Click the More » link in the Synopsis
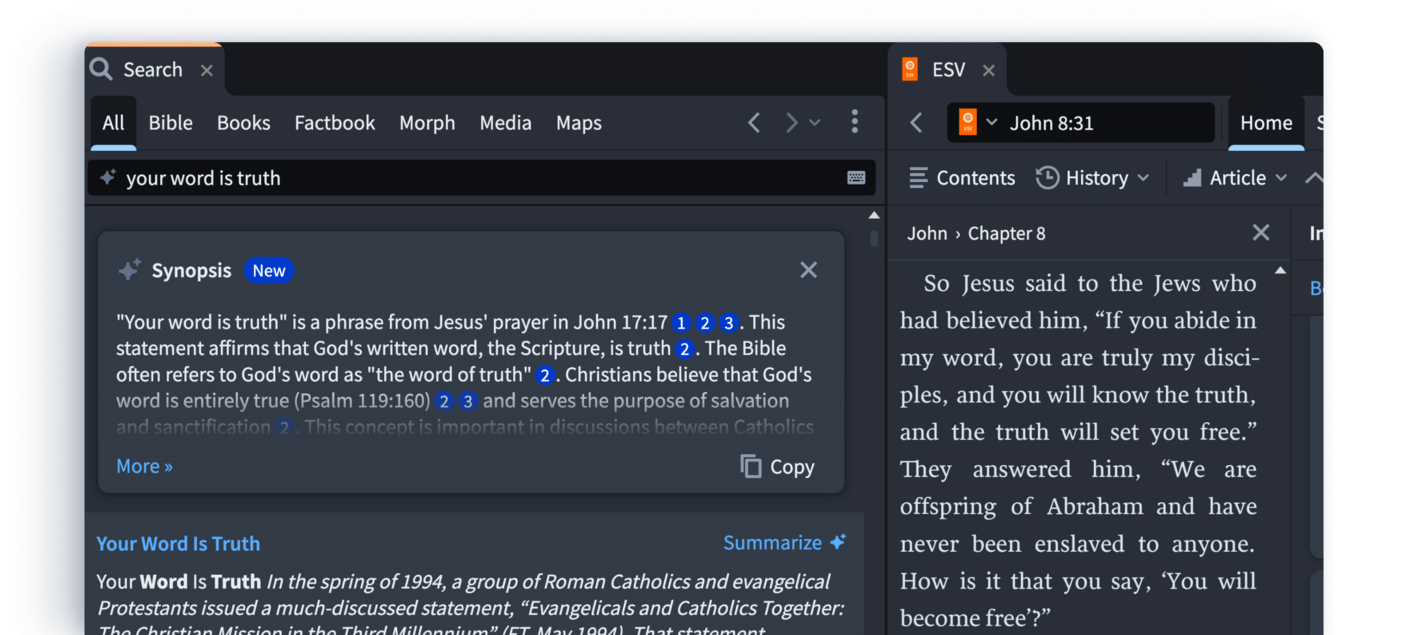1408x635 pixels. pyautogui.click(x=143, y=466)
